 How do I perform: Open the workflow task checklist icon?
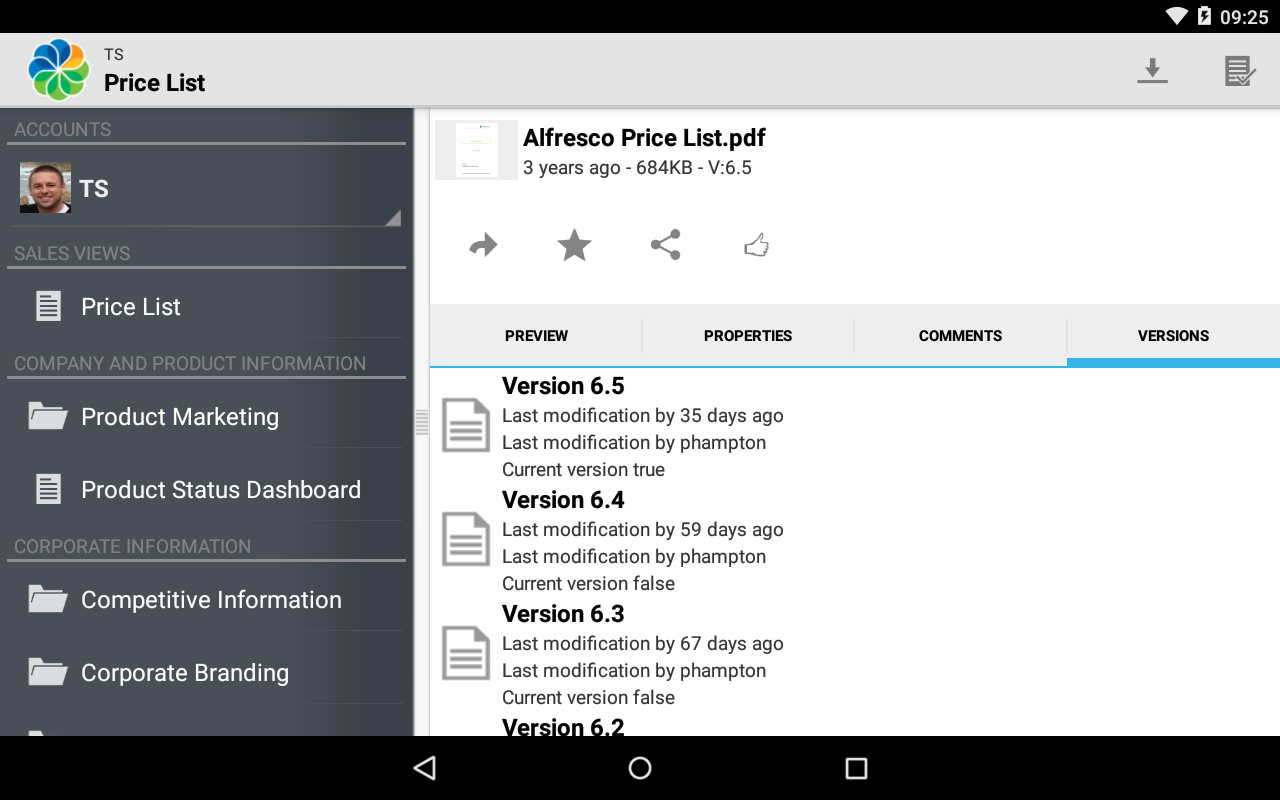coord(1240,71)
